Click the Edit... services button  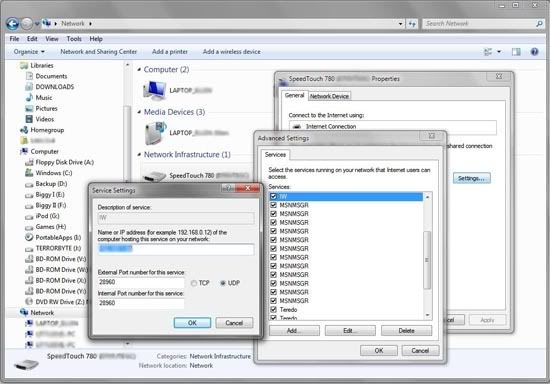click(x=350, y=331)
